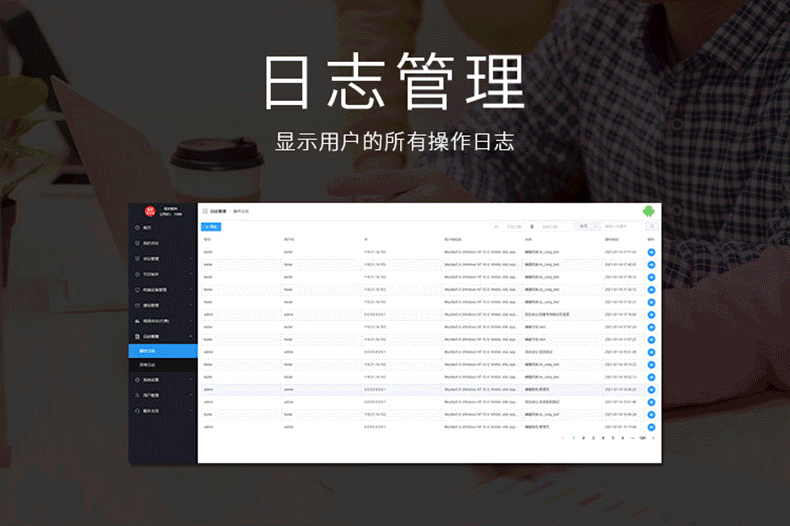This screenshot has height=526, width=790.
Task: Open the filter type dropdown in the toolbar
Action: (588, 227)
